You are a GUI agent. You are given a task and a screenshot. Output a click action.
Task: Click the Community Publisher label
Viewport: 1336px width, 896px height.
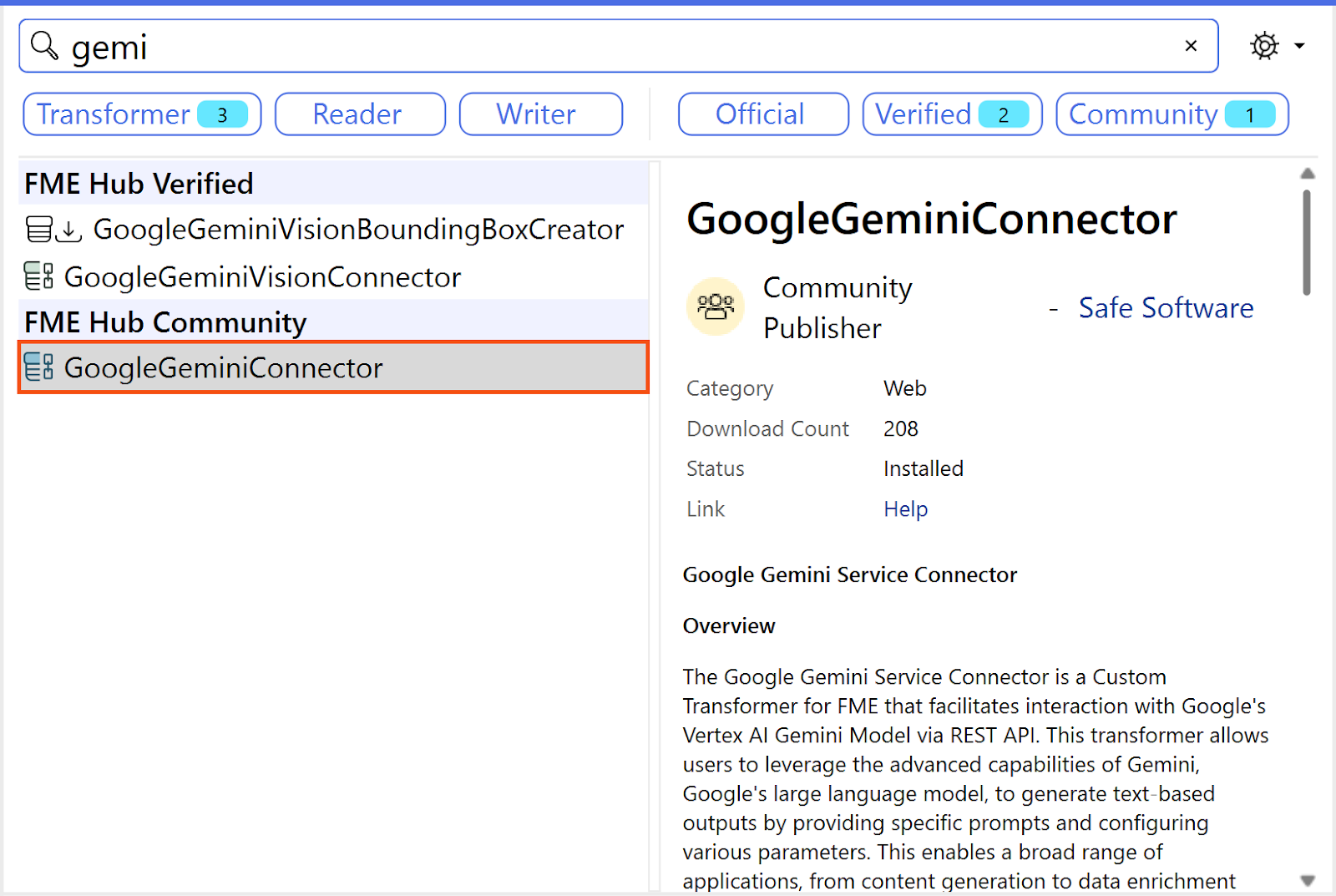838,308
